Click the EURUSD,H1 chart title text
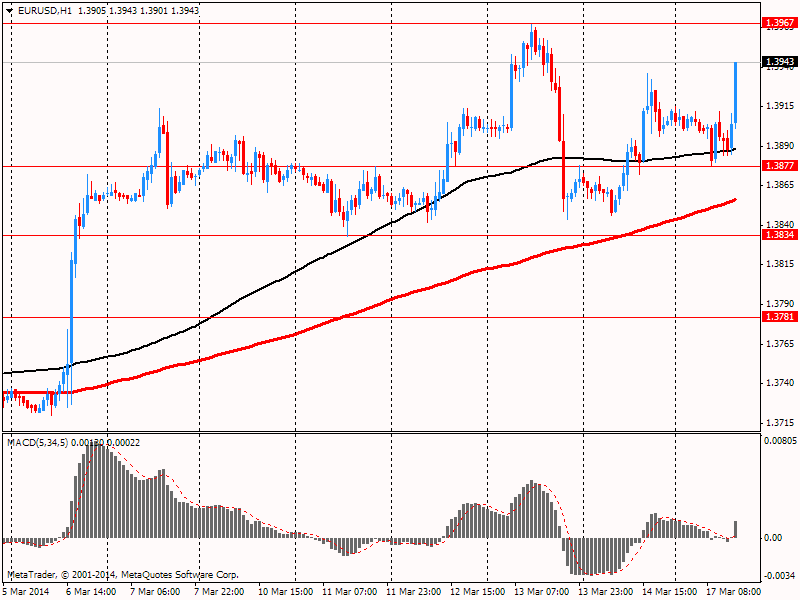Screen dimensions: 800x600 (44, 11)
